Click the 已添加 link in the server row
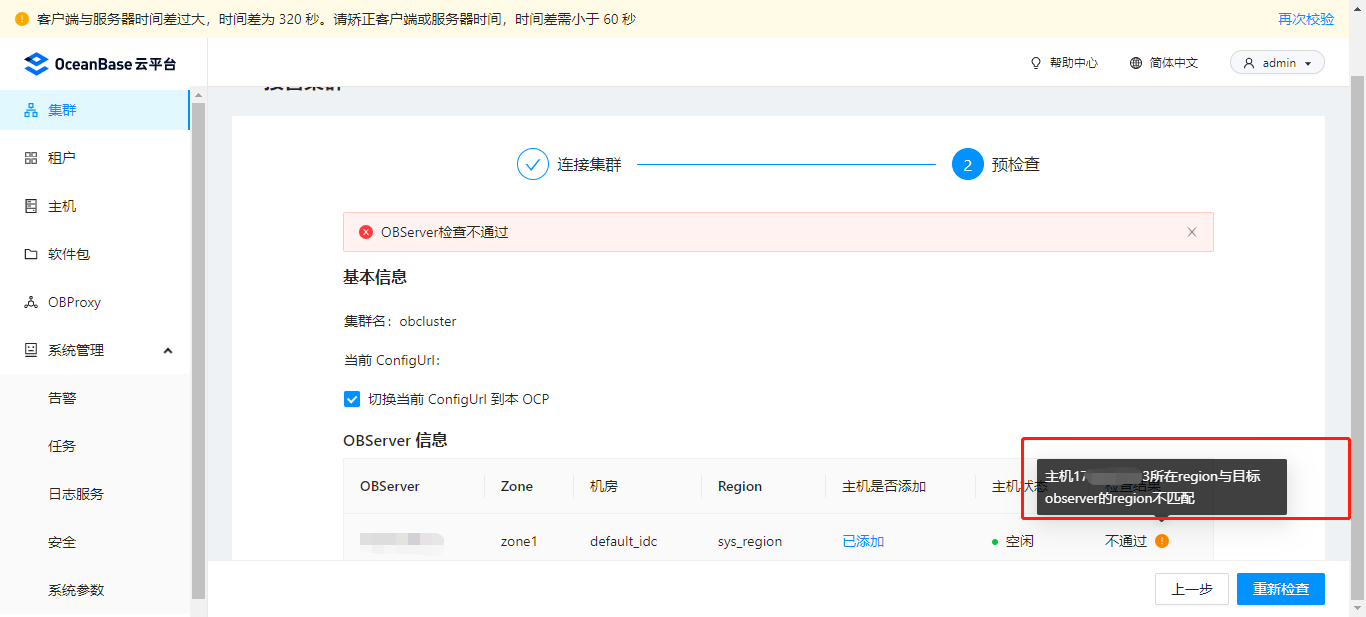Screen dimensions: 1366x617 point(863,541)
